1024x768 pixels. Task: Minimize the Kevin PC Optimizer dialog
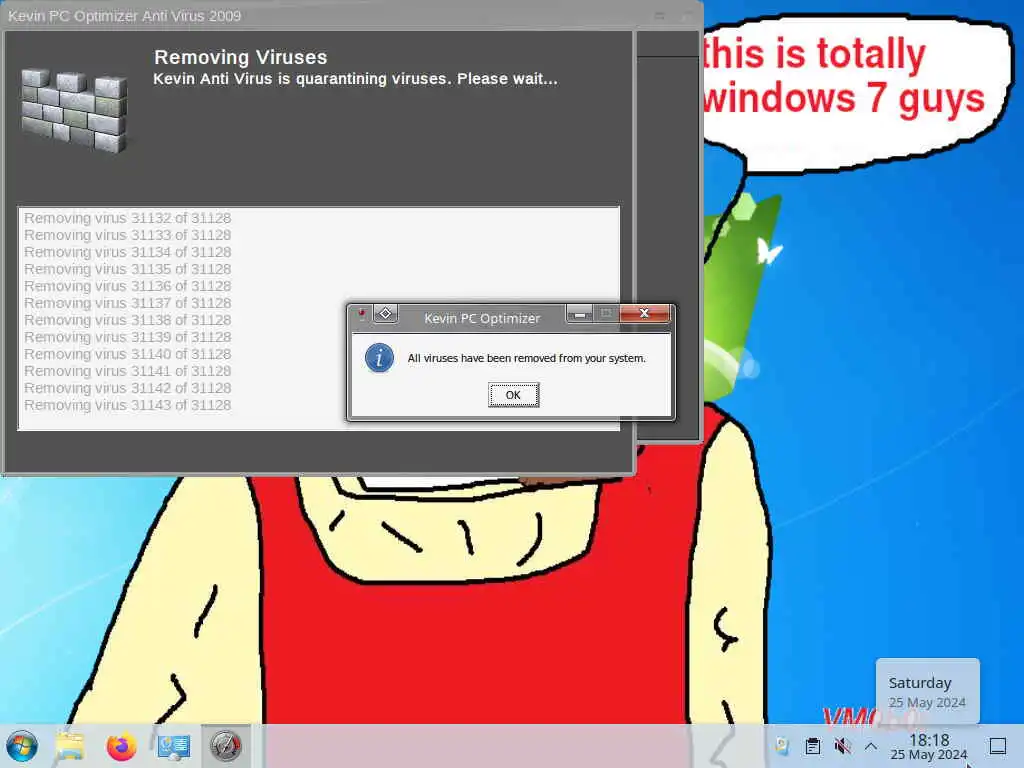[579, 314]
